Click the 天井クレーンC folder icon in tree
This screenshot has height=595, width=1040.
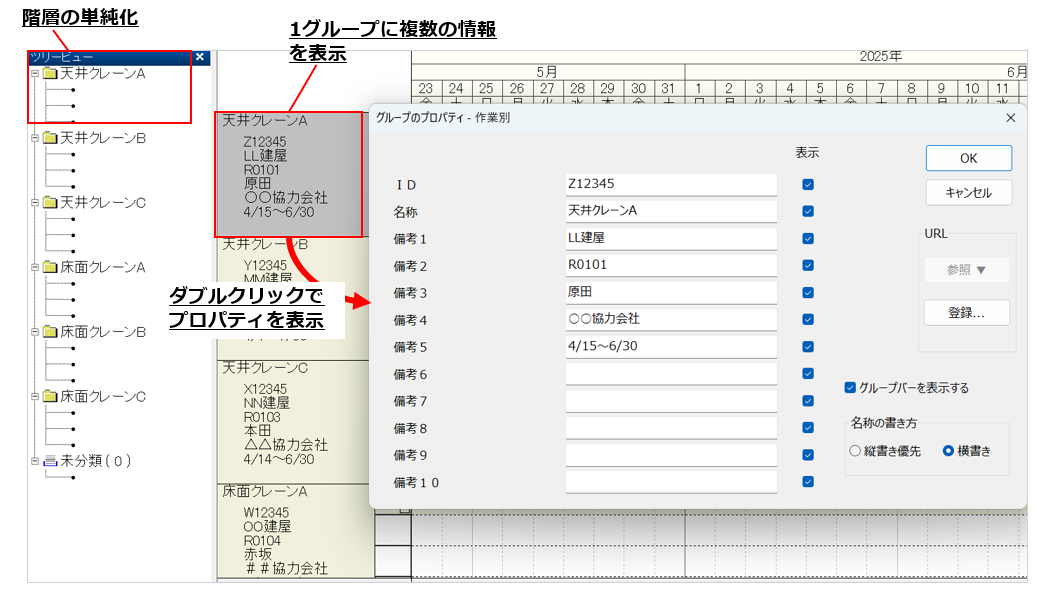(x=50, y=203)
